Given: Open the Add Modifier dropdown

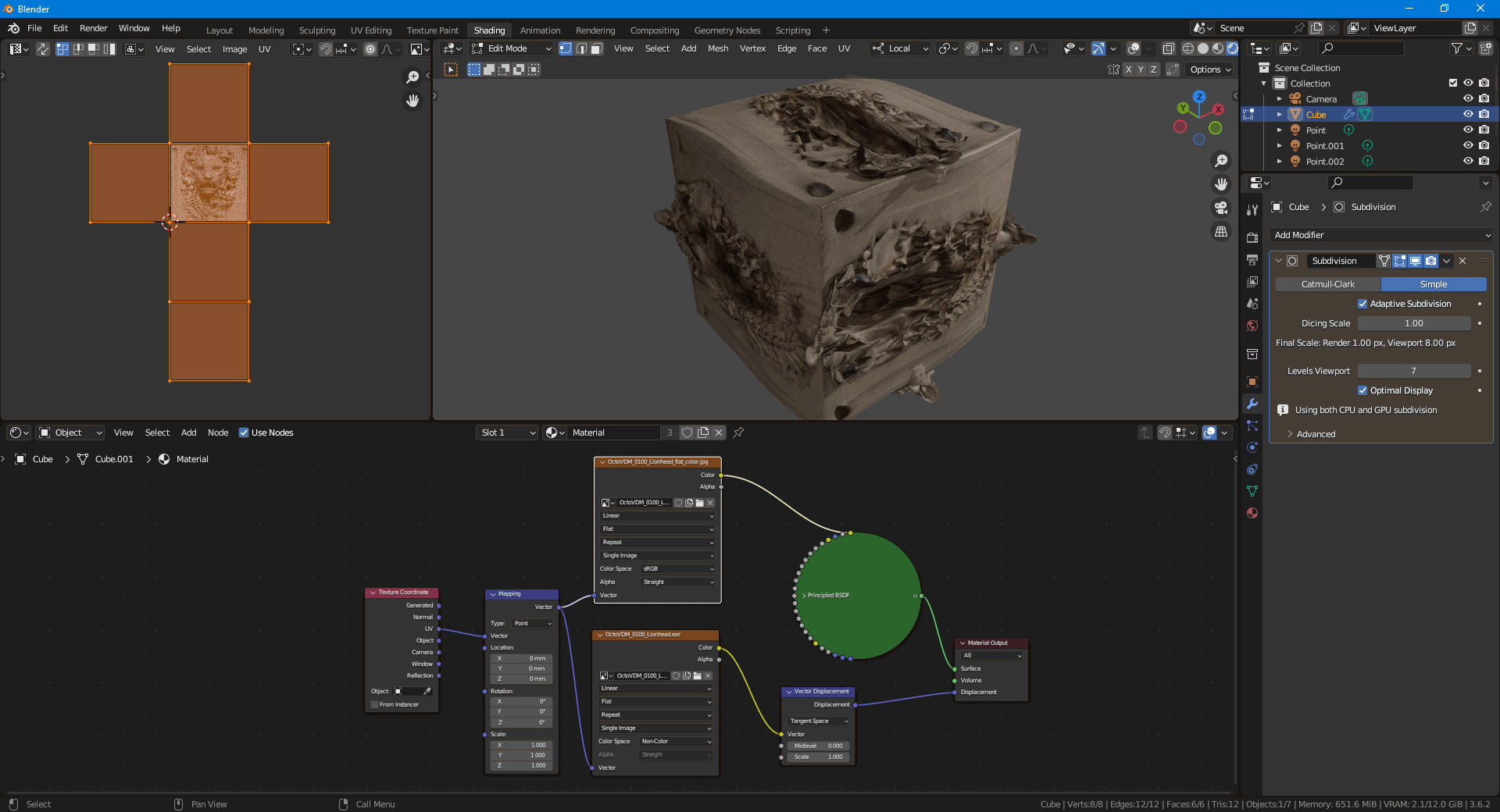Looking at the screenshot, I should [1381, 235].
